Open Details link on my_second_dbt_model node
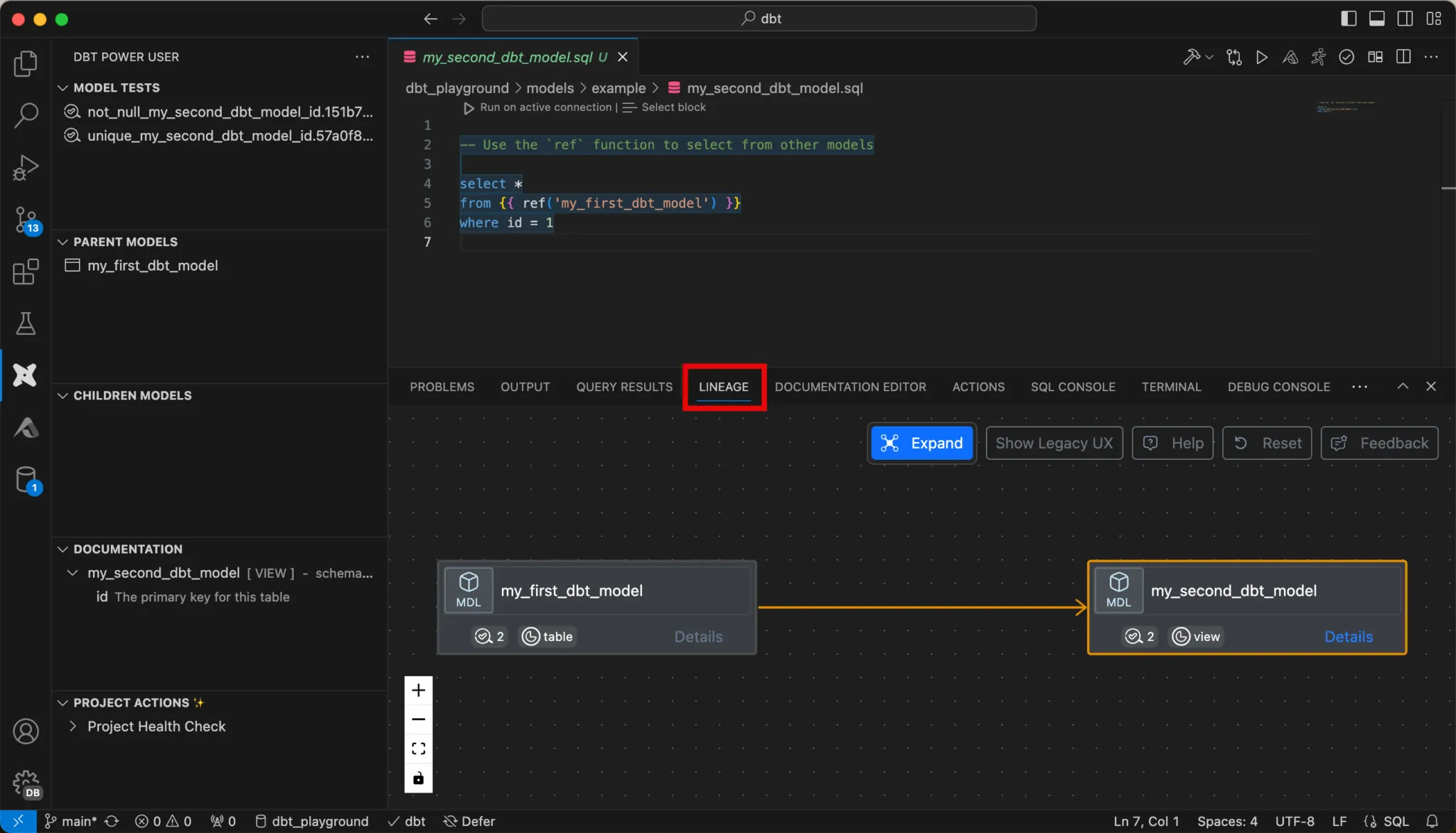 pyautogui.click(x=1348, y=637)
